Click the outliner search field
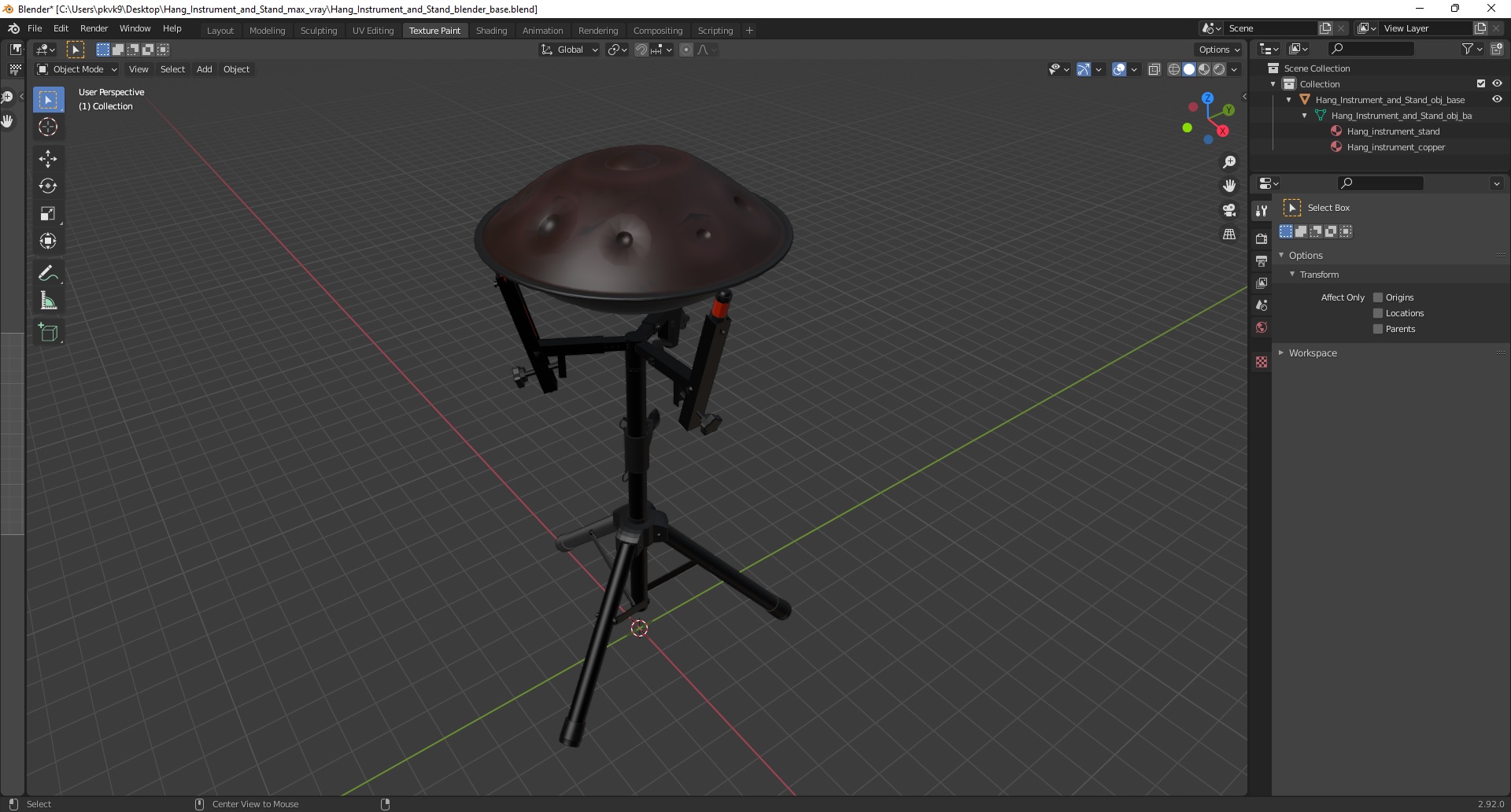The image size is (1511, 812). coord(1370,49)
